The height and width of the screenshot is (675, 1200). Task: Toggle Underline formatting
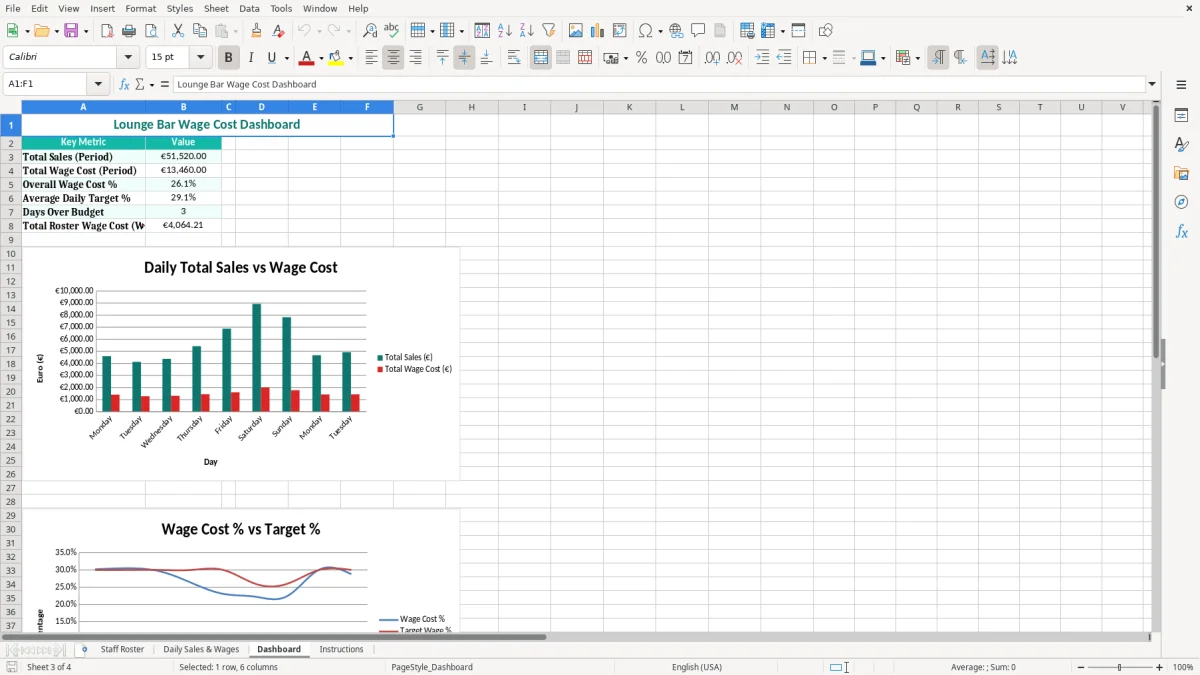271,58
